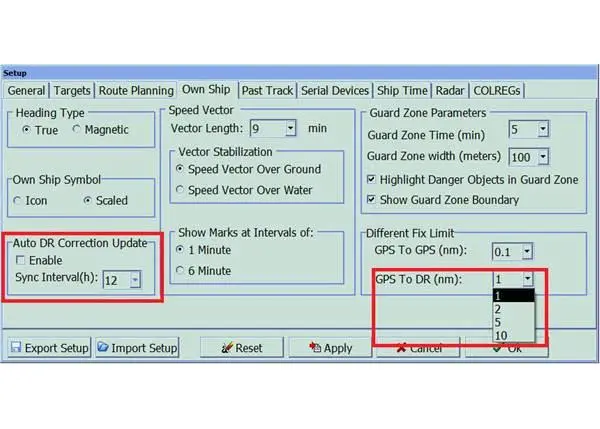The width and height of the screenshot is (600, 429).
Task: Open the Radar tab
Action: point(450,91)
